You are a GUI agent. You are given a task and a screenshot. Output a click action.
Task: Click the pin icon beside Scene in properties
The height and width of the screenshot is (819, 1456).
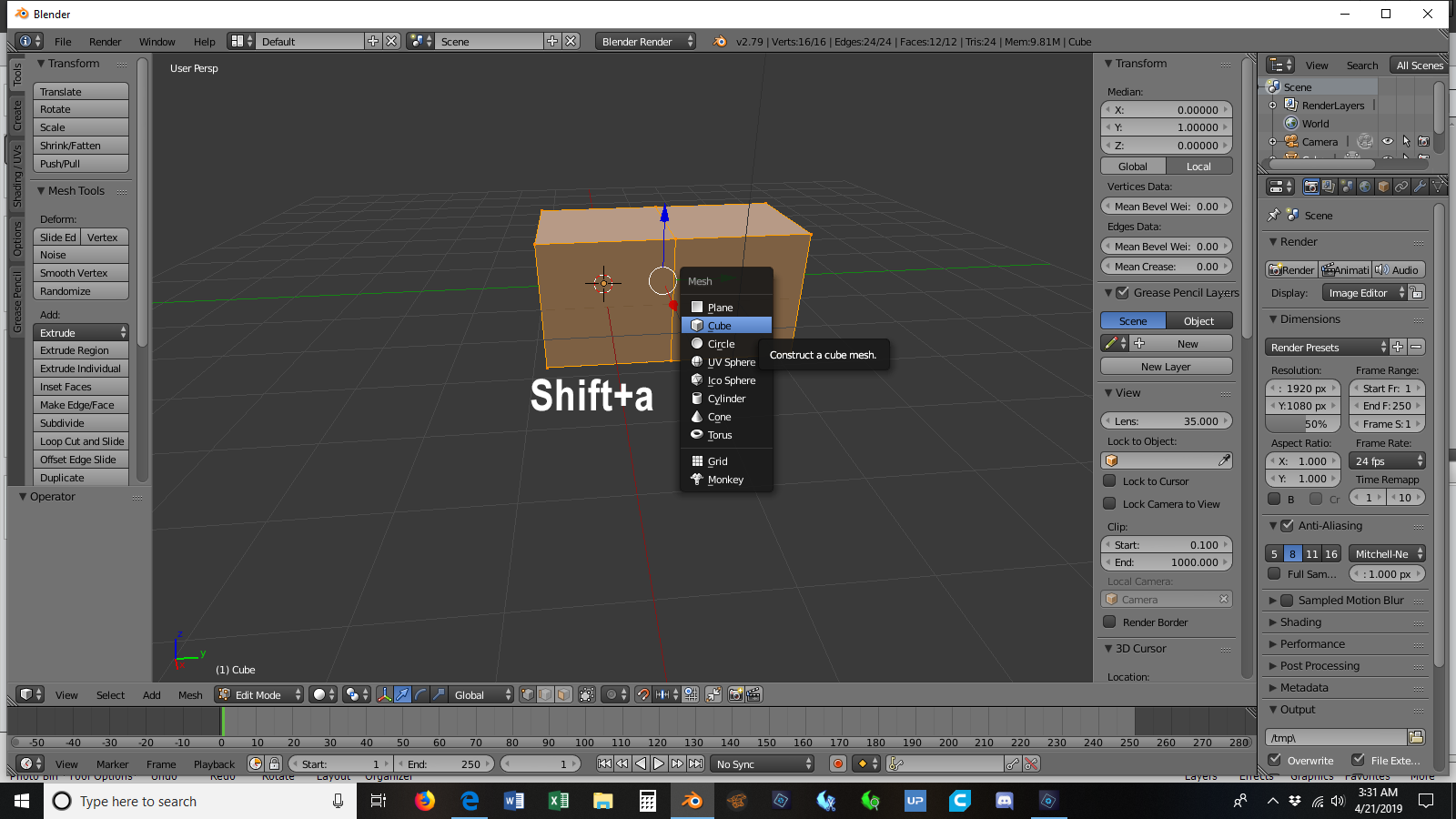[1273, 216]
